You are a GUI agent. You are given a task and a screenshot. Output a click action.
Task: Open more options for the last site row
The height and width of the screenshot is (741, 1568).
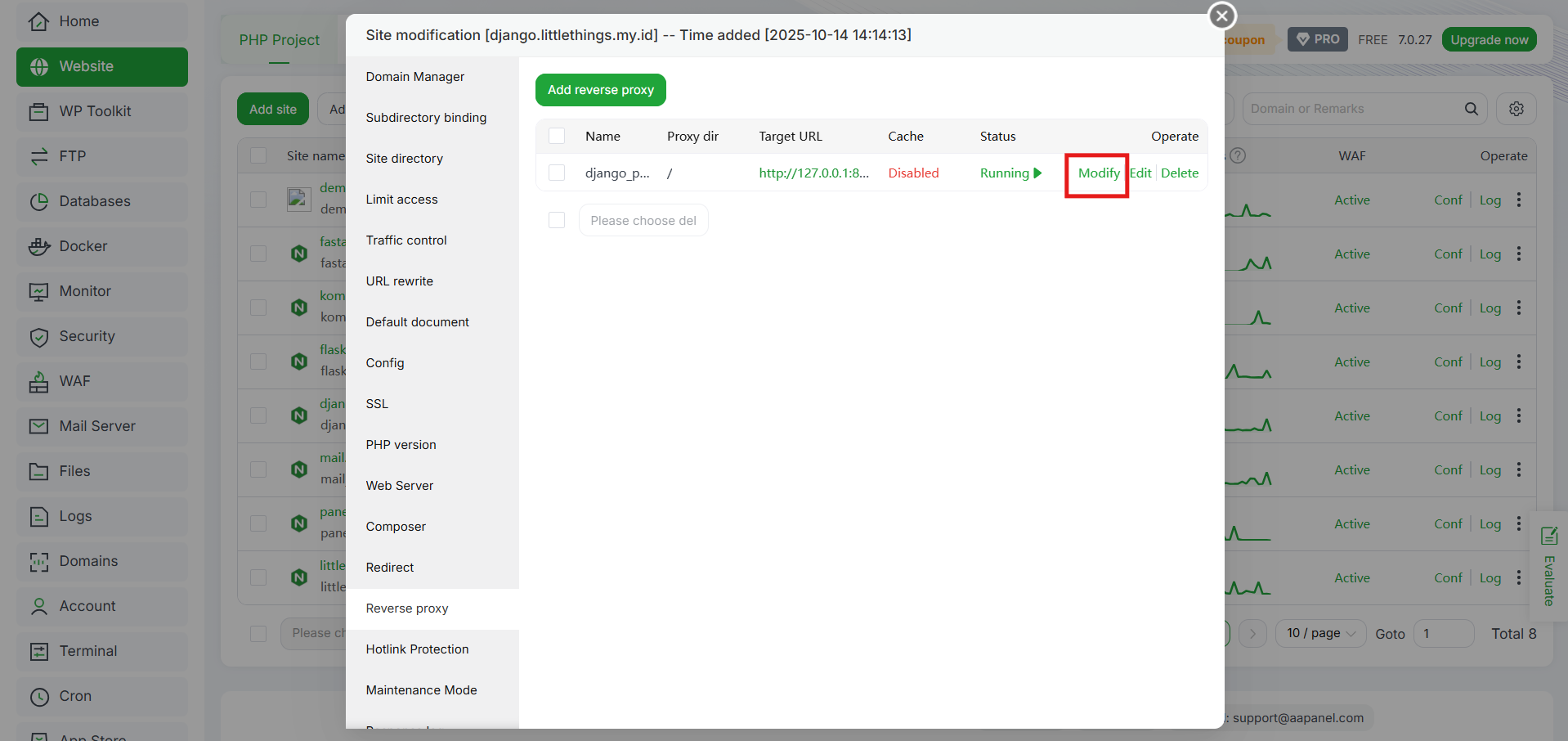click(1519, 577)
